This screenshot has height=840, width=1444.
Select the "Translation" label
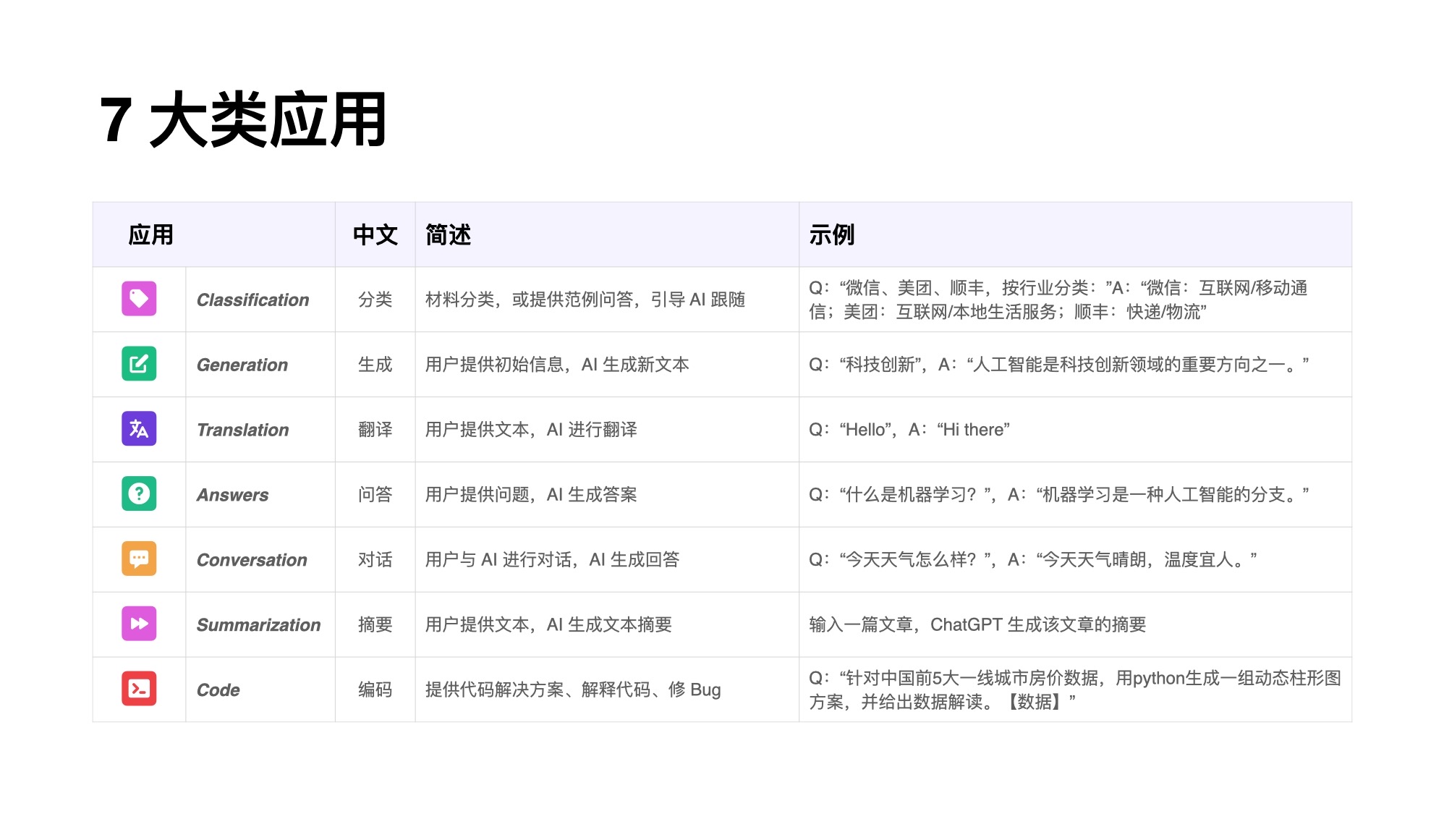pyautogui.click(x=243, y=430)
